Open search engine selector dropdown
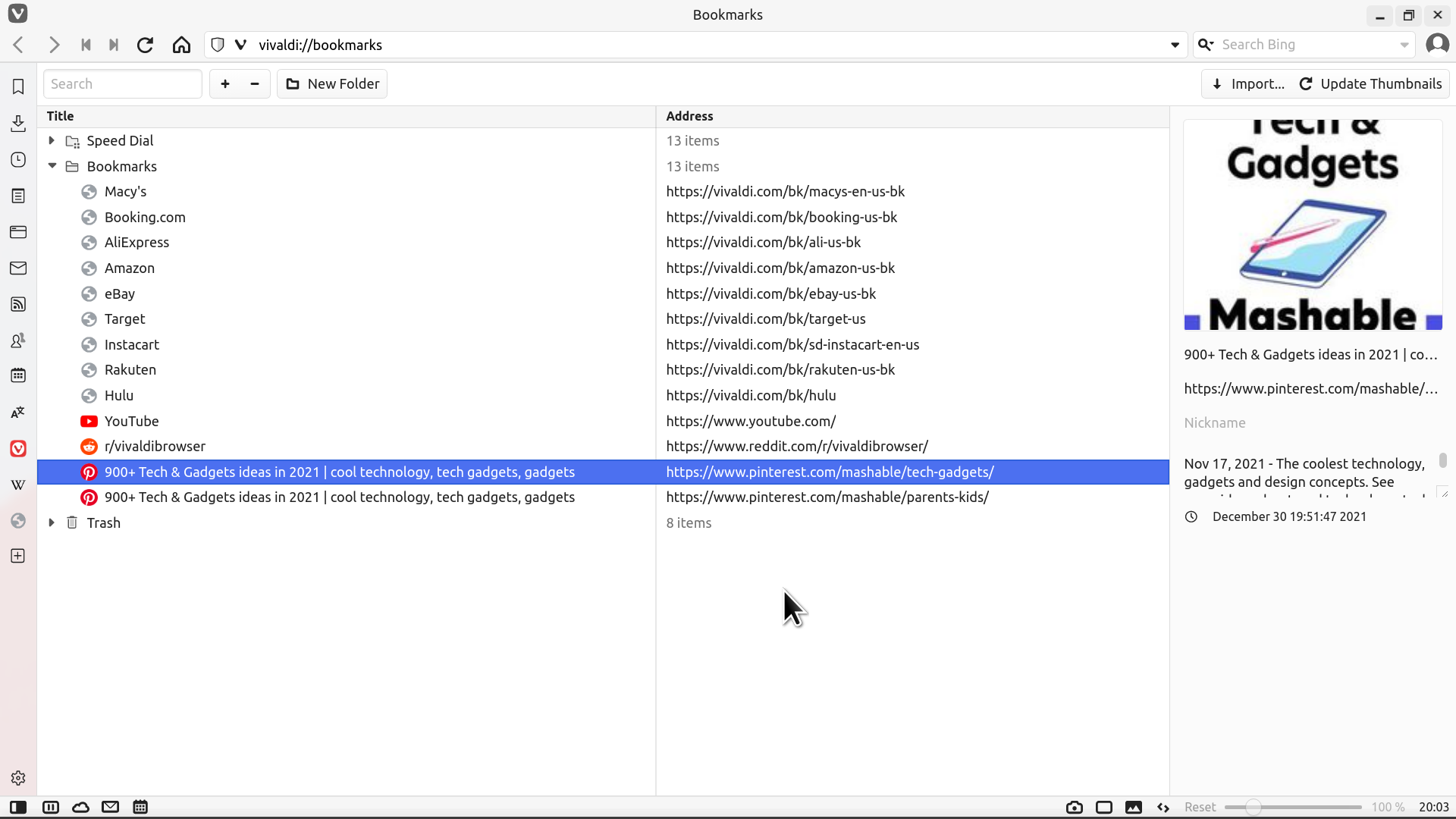 pyautogui.click(x=1206, y=44)
